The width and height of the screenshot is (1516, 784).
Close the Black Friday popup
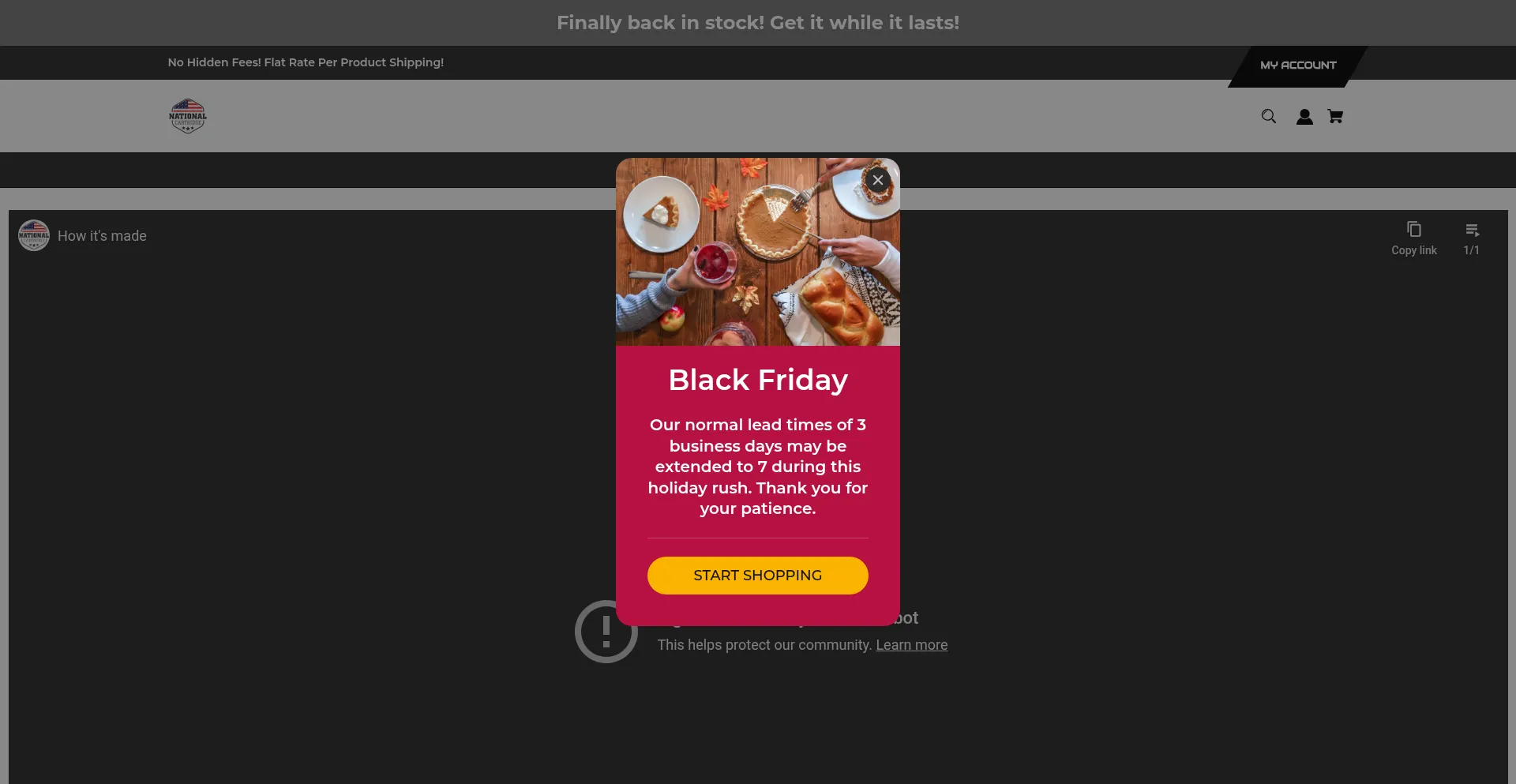tap(877, 180)
